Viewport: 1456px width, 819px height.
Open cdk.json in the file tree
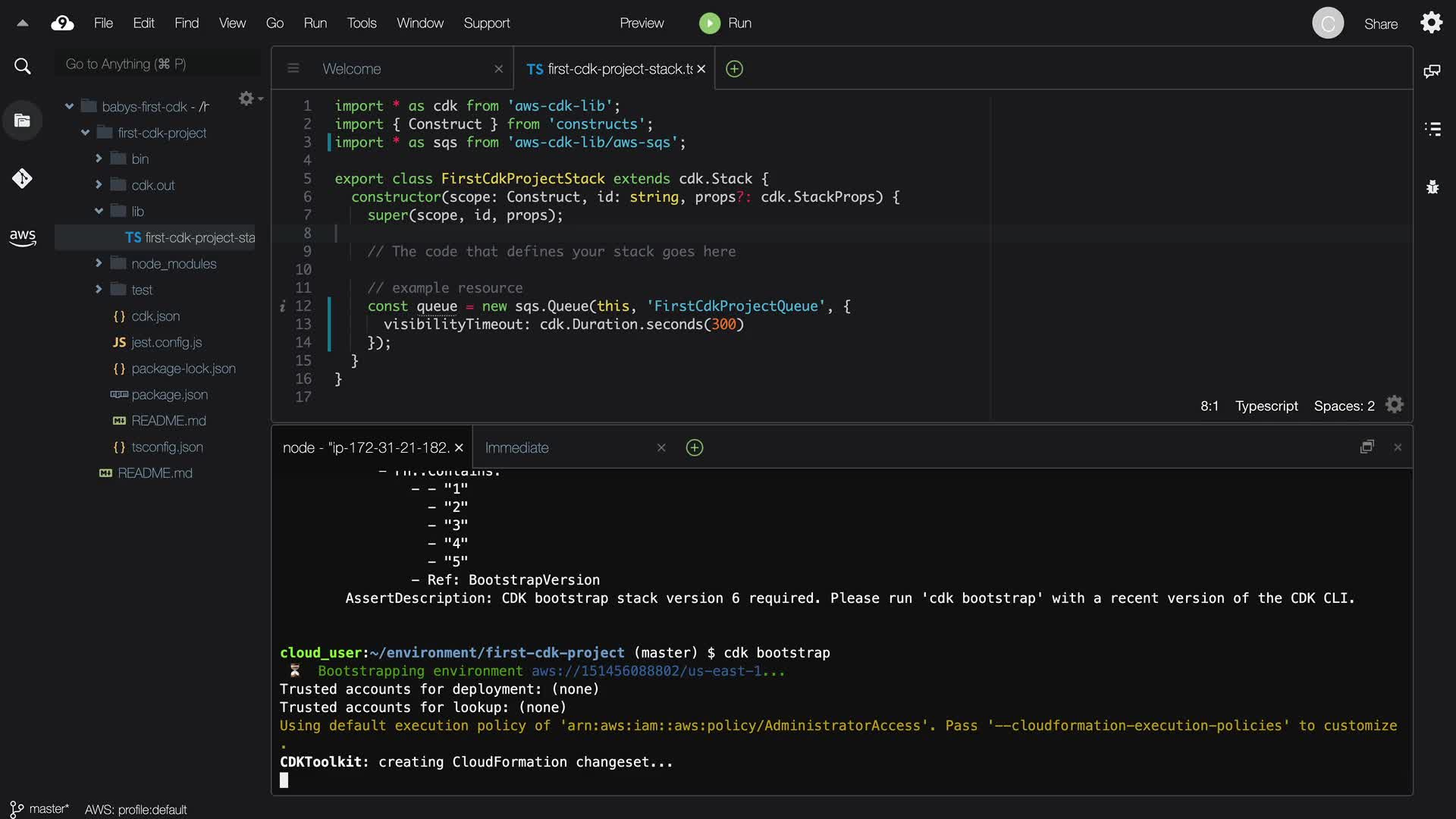coord(155,316)
